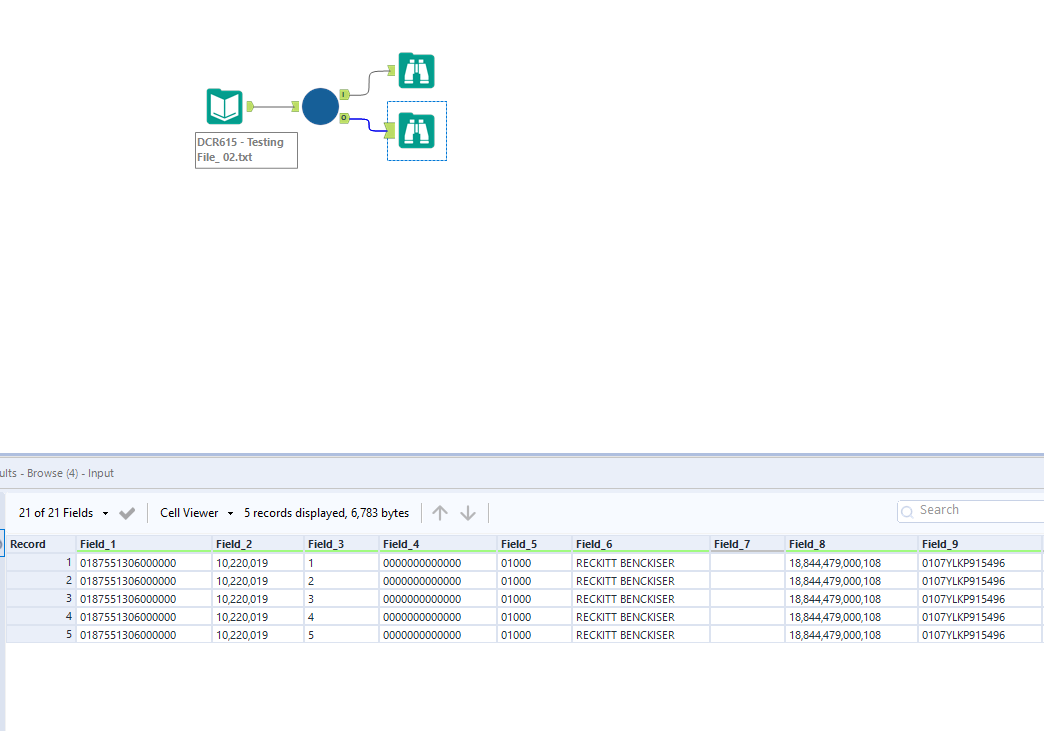This screenshot has width=1044, height=731.
Task: Select the lower Browse binoculars tool
Action: (x=416, y=130)
